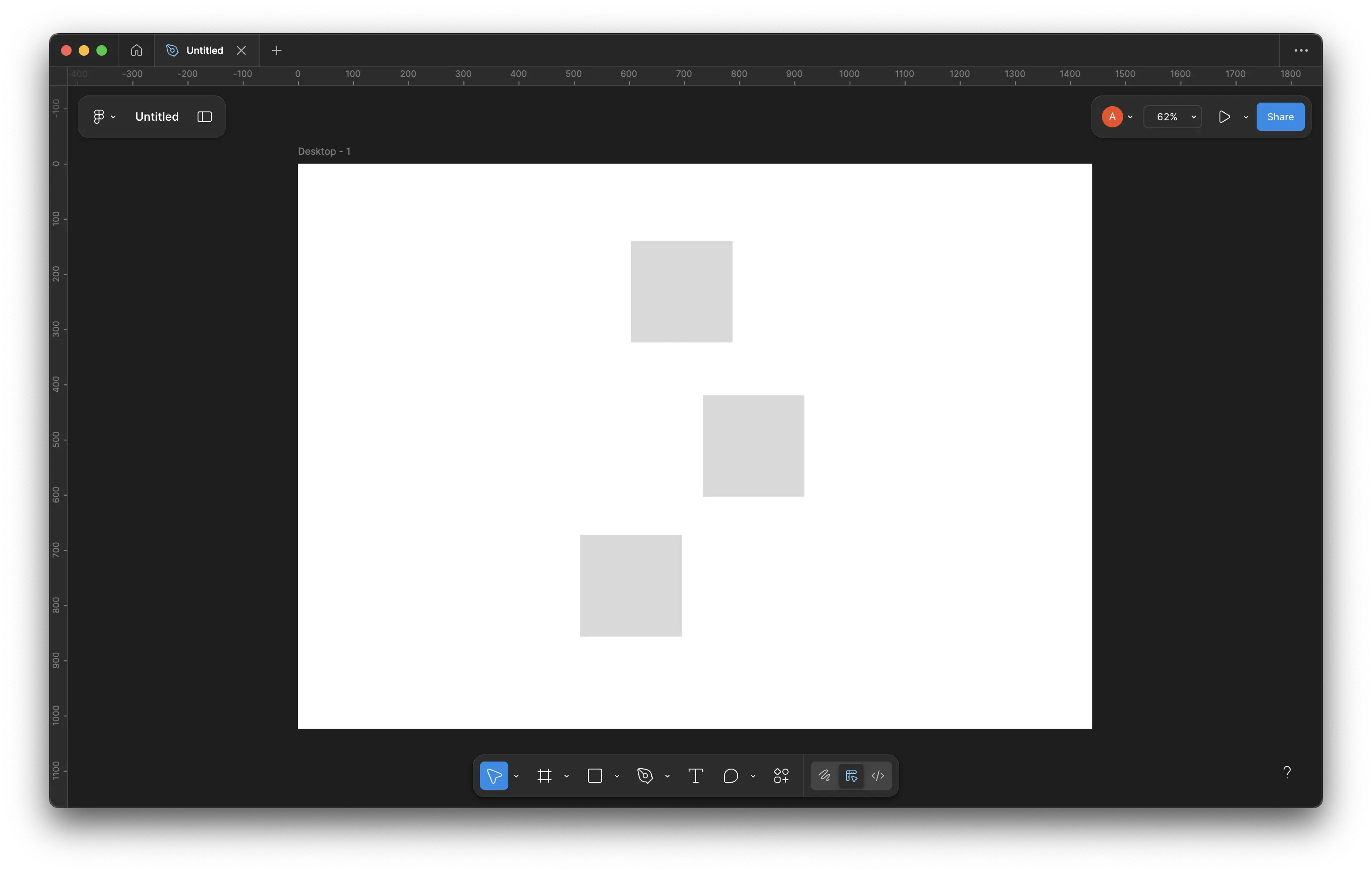1372x873 pixels.
Task: Expand shape tools dropdown arrow
Action: pyautogui.click(x=617, y=776)
